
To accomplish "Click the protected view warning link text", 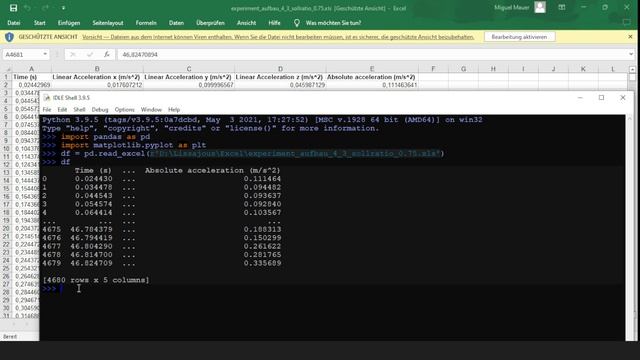I will pos(278,37).
